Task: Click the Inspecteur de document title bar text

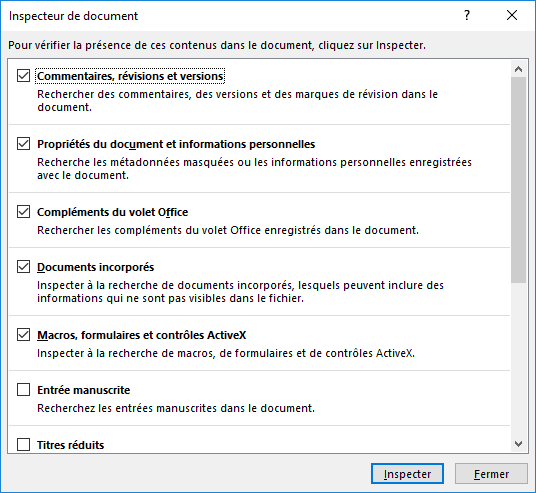Action: [73, 16]
